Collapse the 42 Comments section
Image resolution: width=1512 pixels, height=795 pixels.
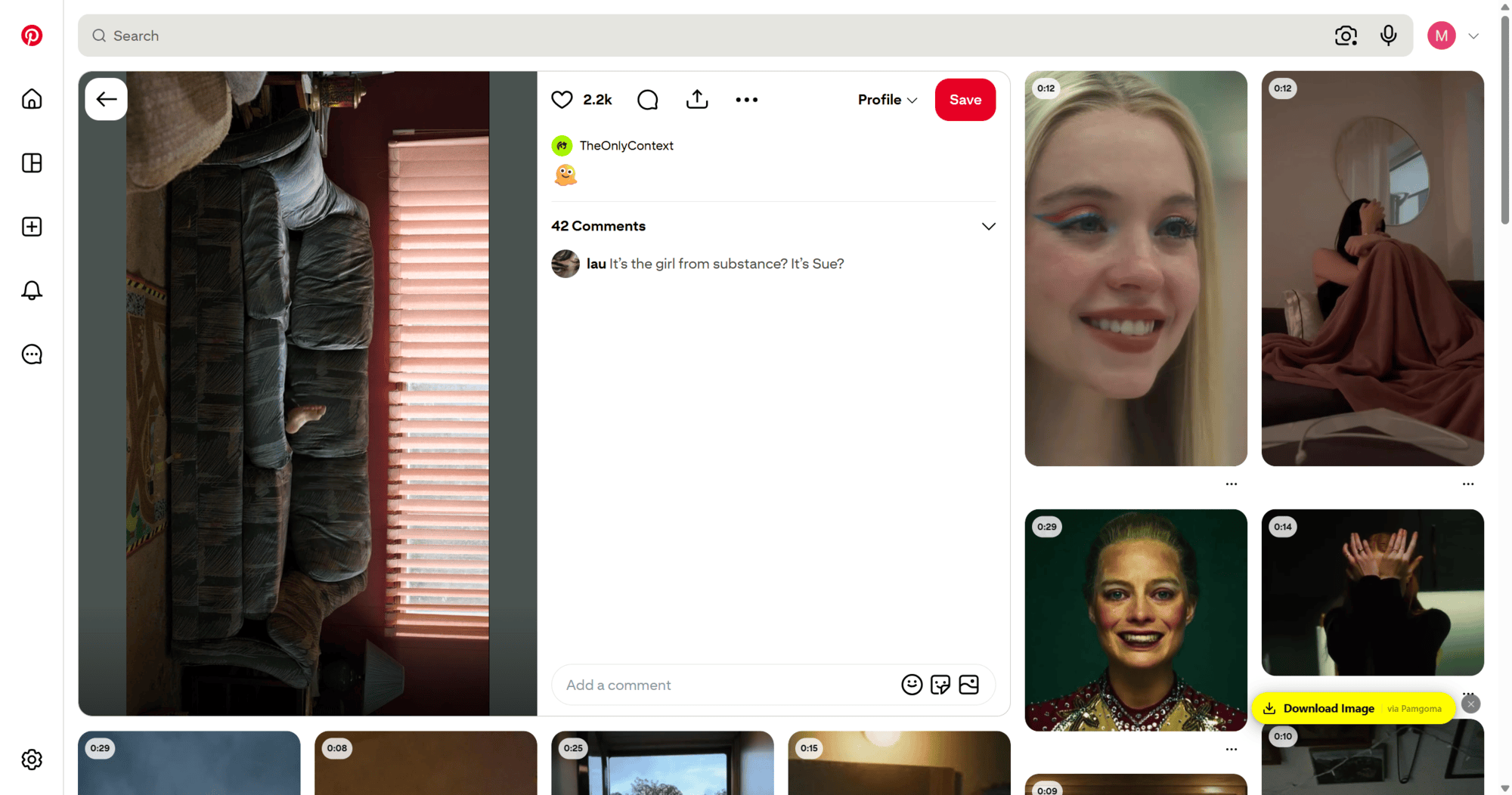[988, 226]
